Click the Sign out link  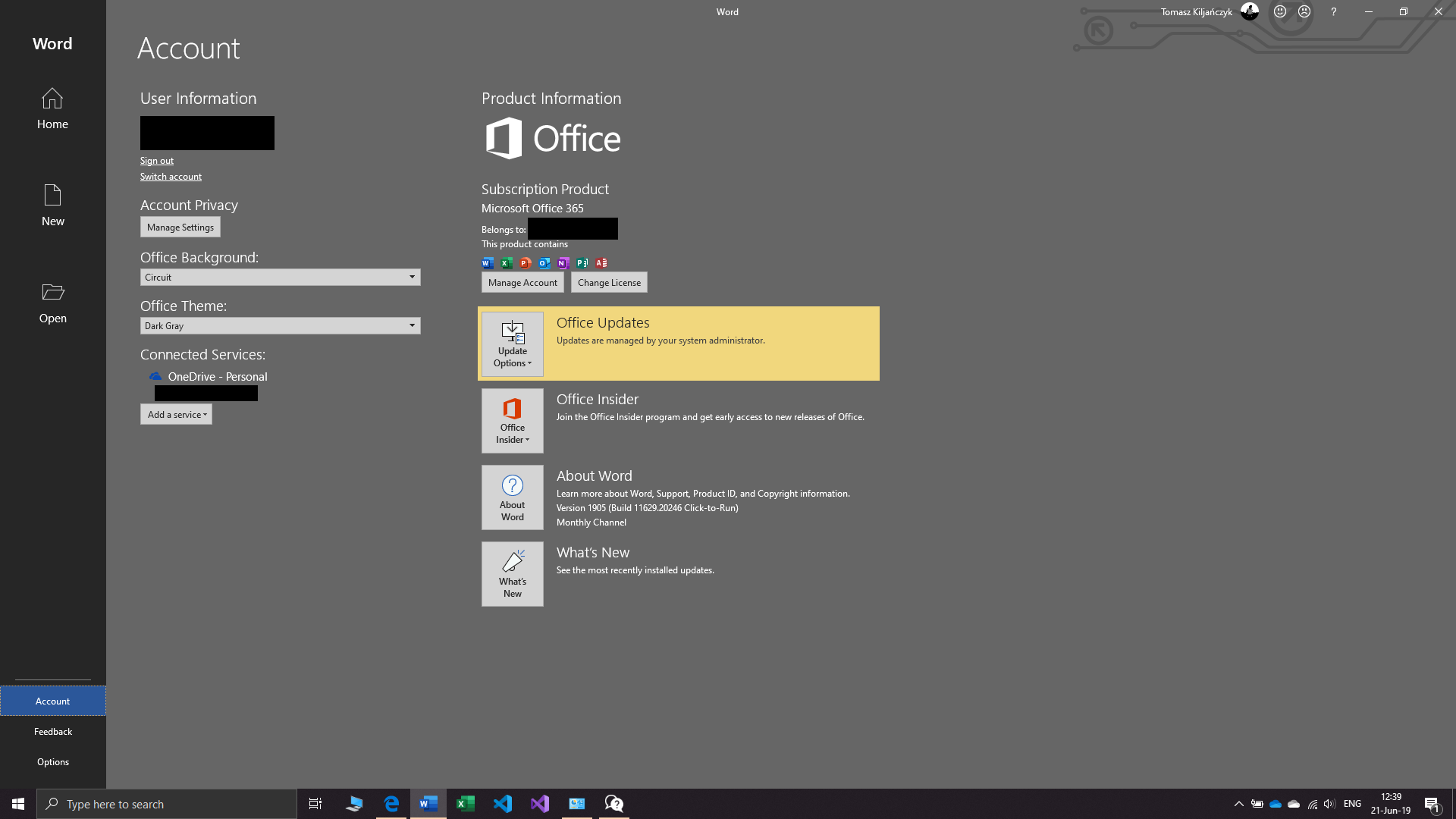pos(156,161)
